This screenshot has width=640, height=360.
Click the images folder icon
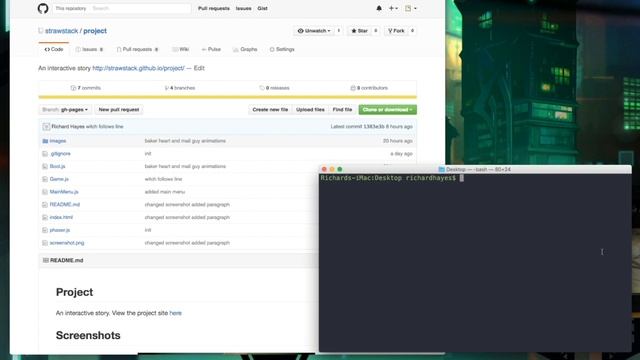click(45, 141)
